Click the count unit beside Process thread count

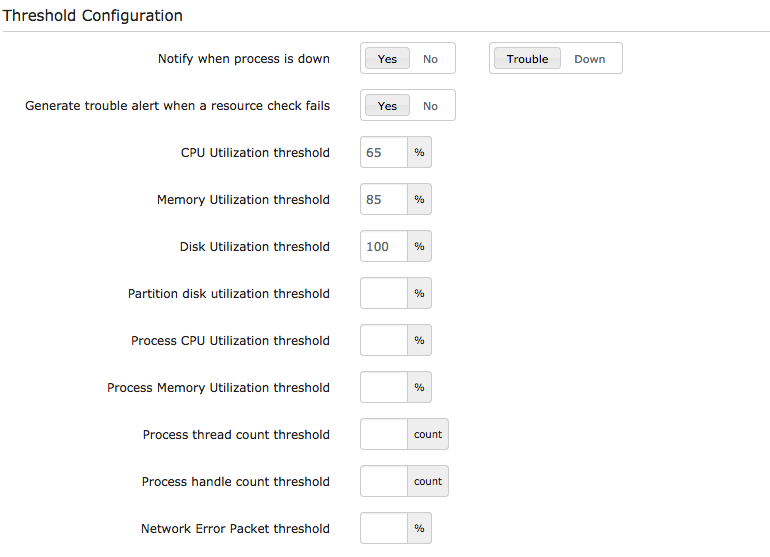pos(428,435)
